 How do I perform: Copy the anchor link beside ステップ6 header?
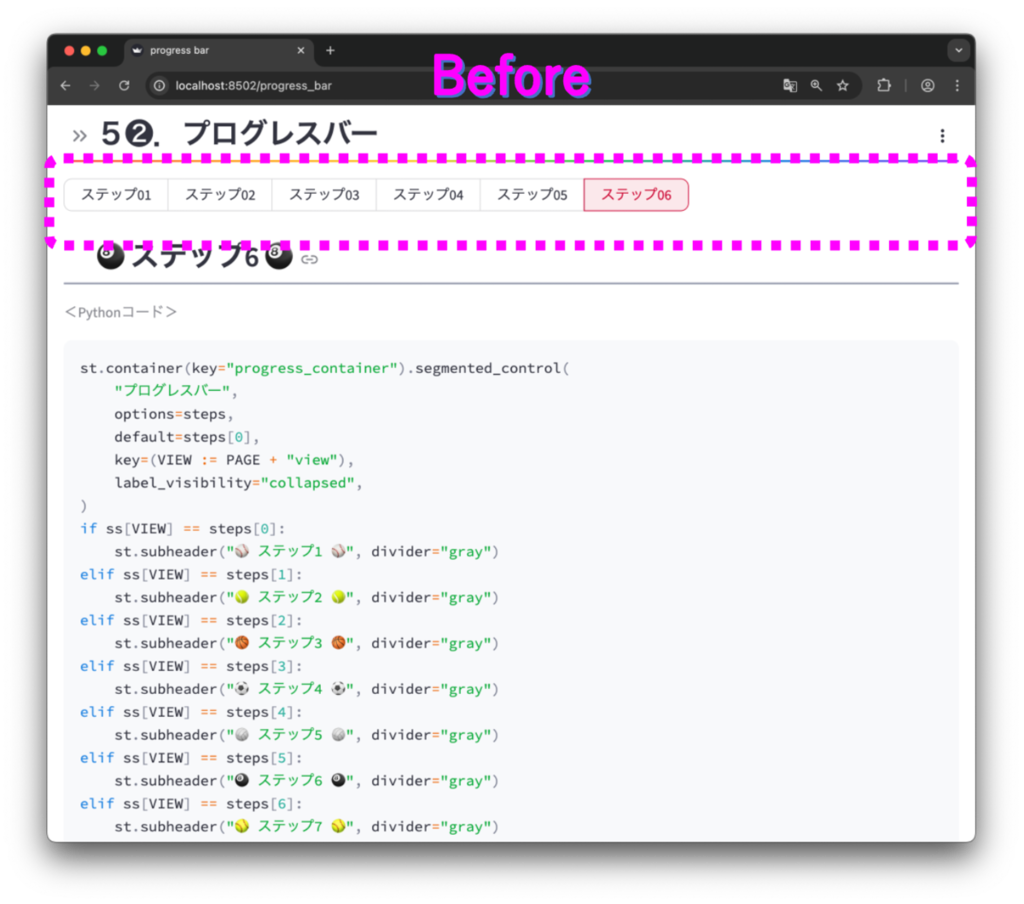coord(310,259)
